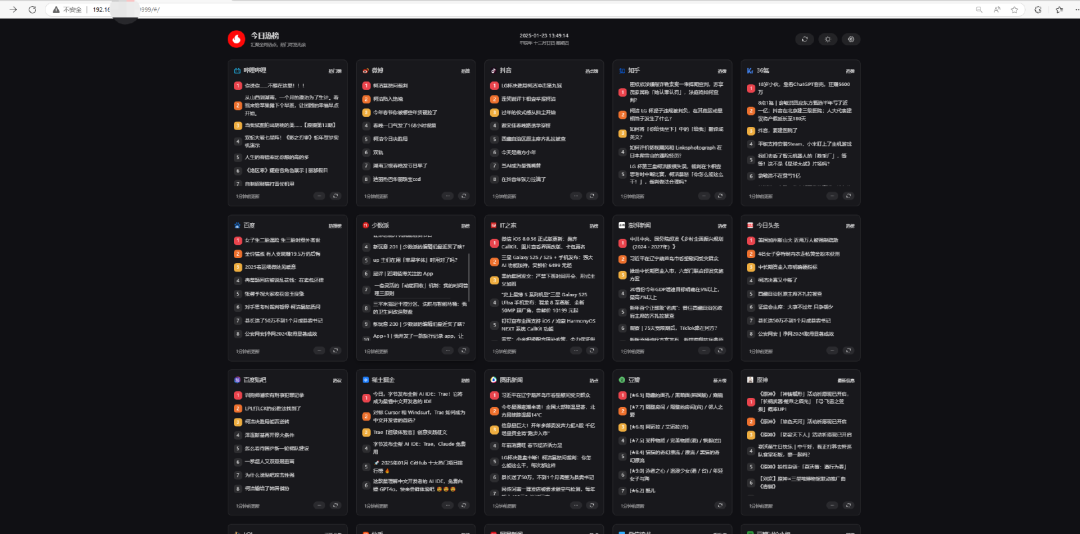Open the number 8 headline in 百度 card
The width and height of the screenshot is (1080, 534).
280,333
